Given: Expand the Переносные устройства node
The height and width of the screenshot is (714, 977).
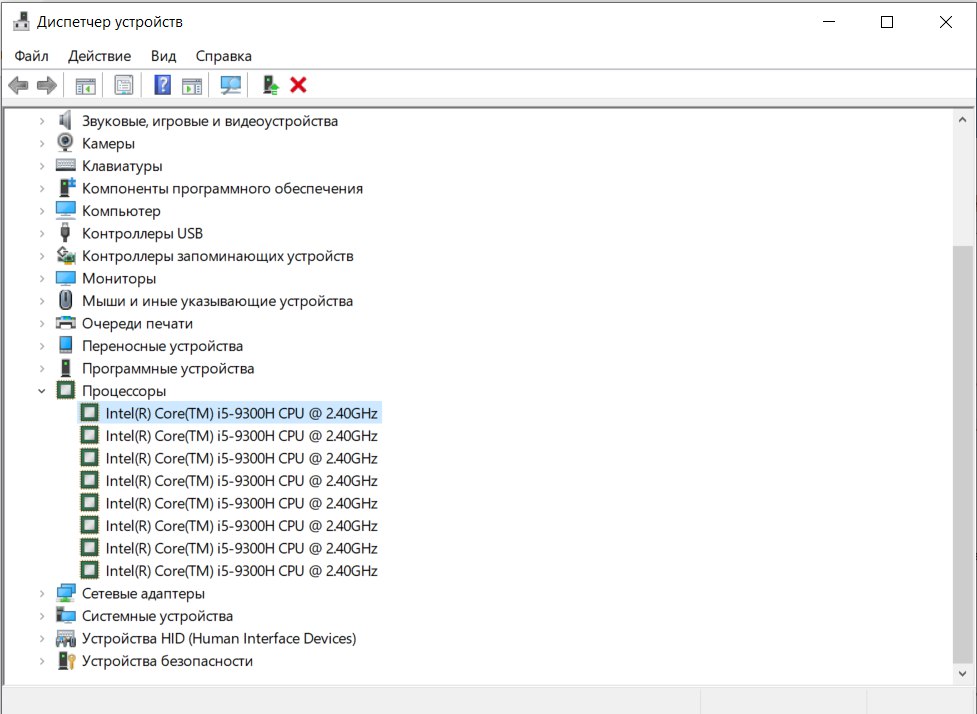Looking at the screenshot, I should pyautogui.click(x=42, y=346).
